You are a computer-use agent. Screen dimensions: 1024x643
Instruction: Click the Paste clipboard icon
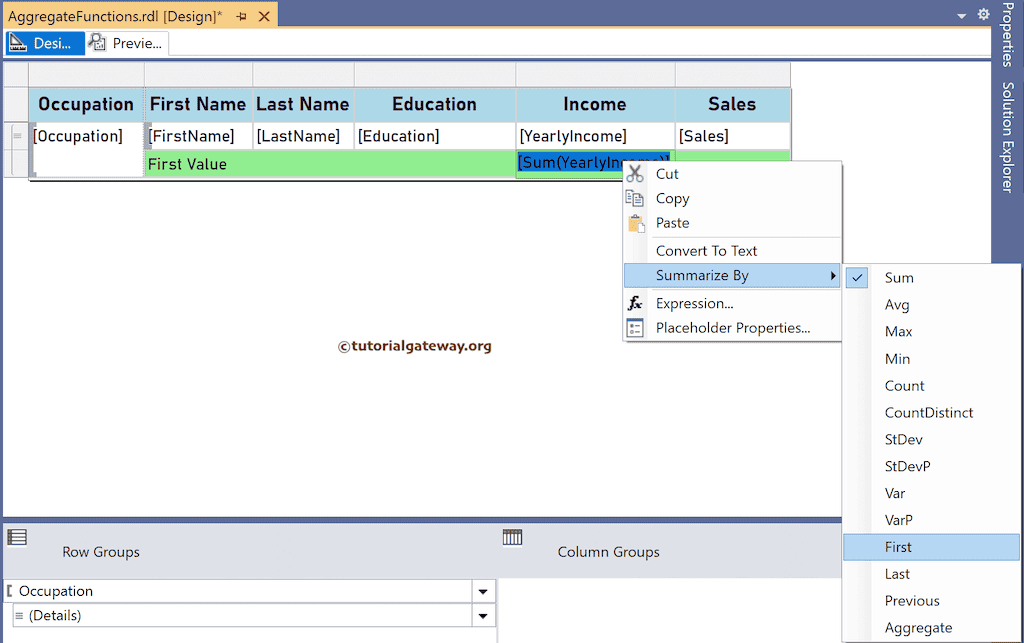(635, 222)
